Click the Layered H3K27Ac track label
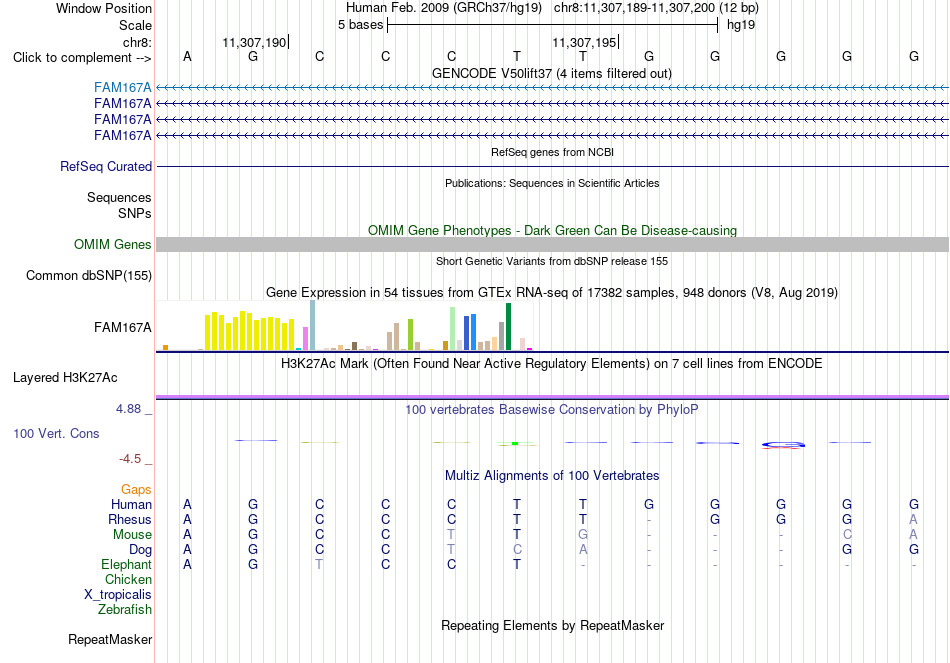Image resolution: width=950 pixels, height=663 pixels. tap(65, 378)
